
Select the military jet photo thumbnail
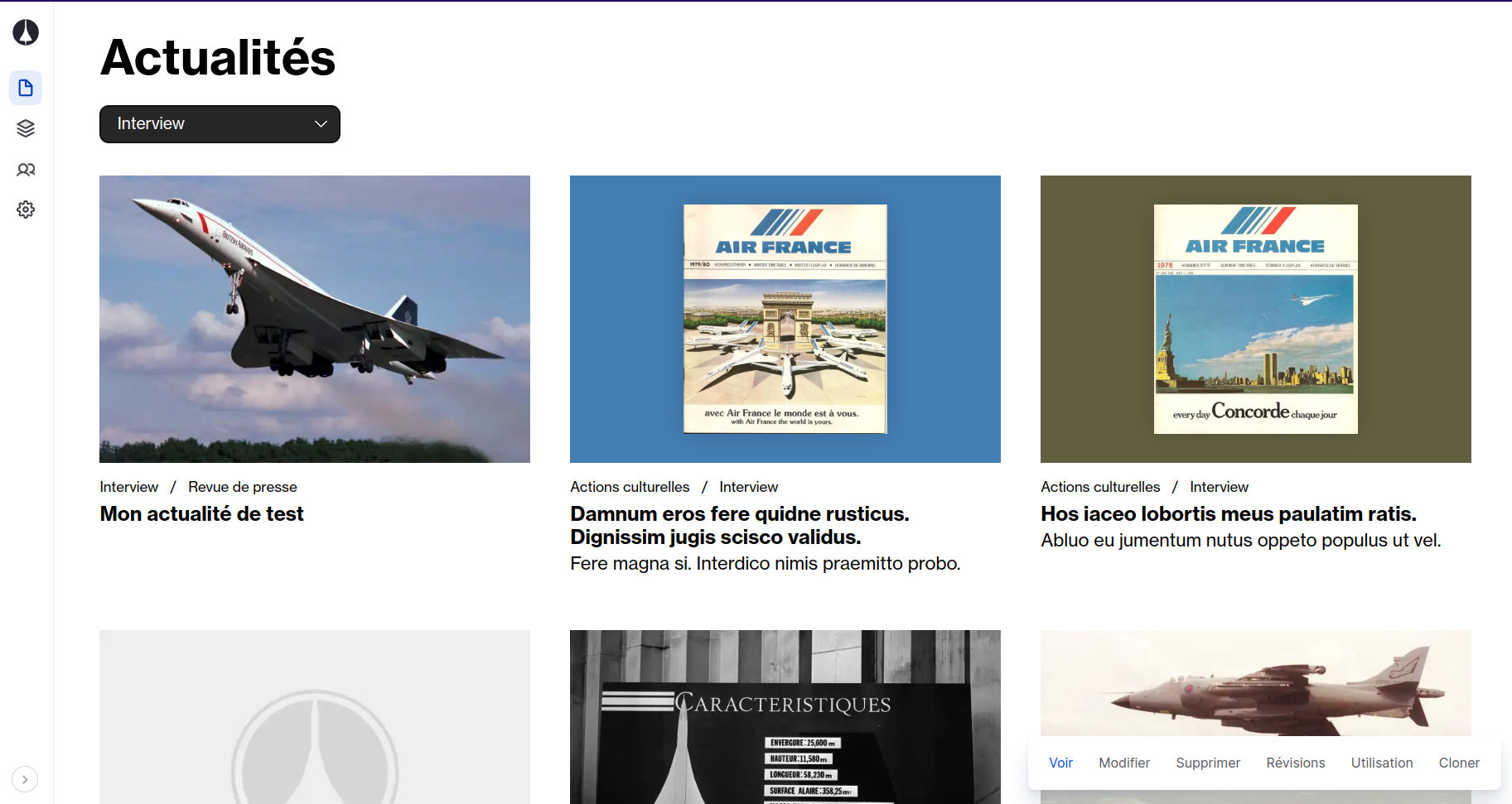(x=1256, y=683)
